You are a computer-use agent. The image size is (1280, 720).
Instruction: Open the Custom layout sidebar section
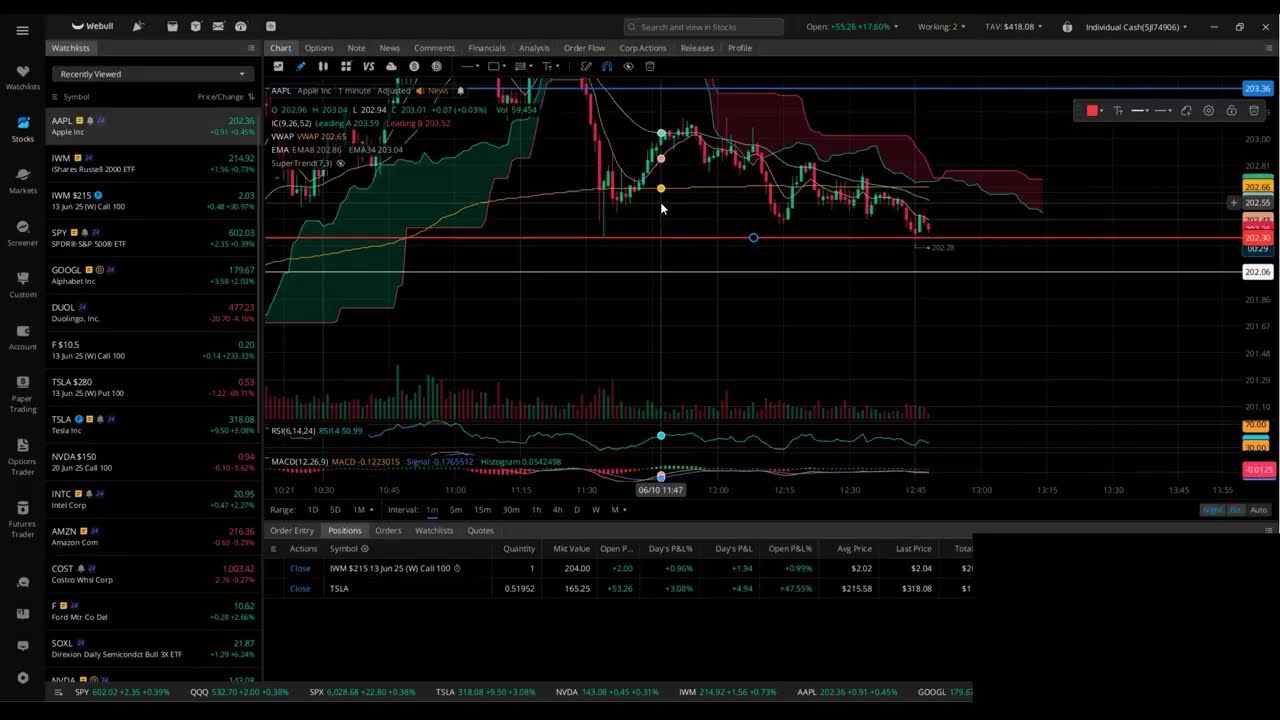(x=23, y=284)
